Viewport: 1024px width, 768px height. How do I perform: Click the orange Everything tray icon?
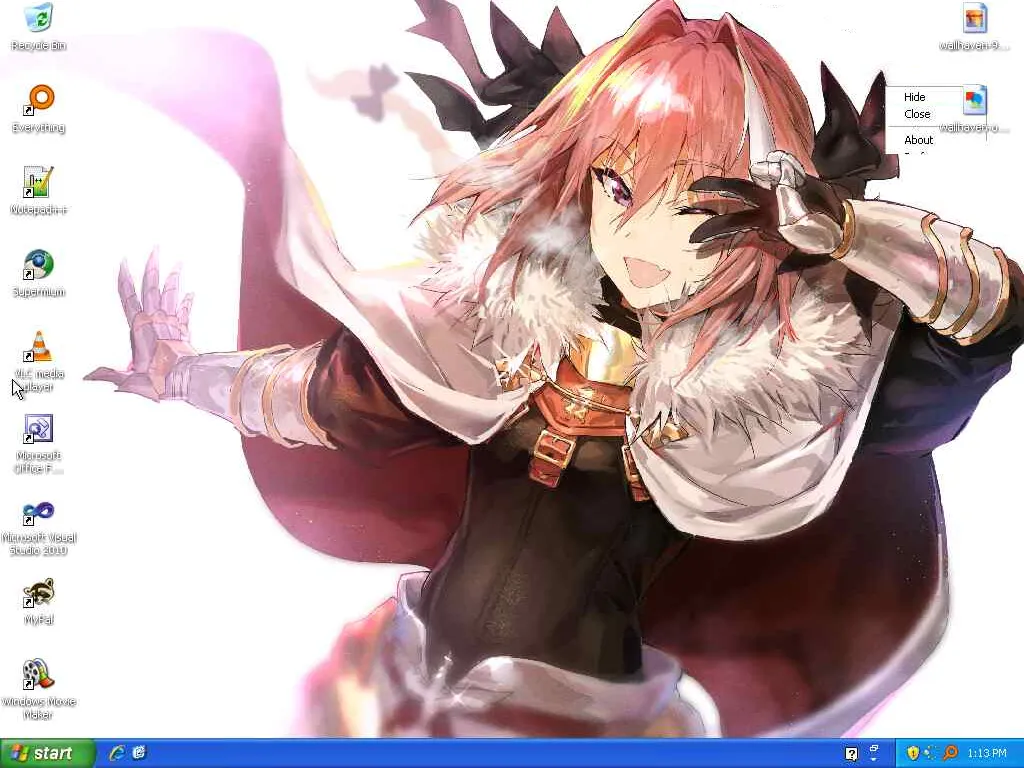950,754
